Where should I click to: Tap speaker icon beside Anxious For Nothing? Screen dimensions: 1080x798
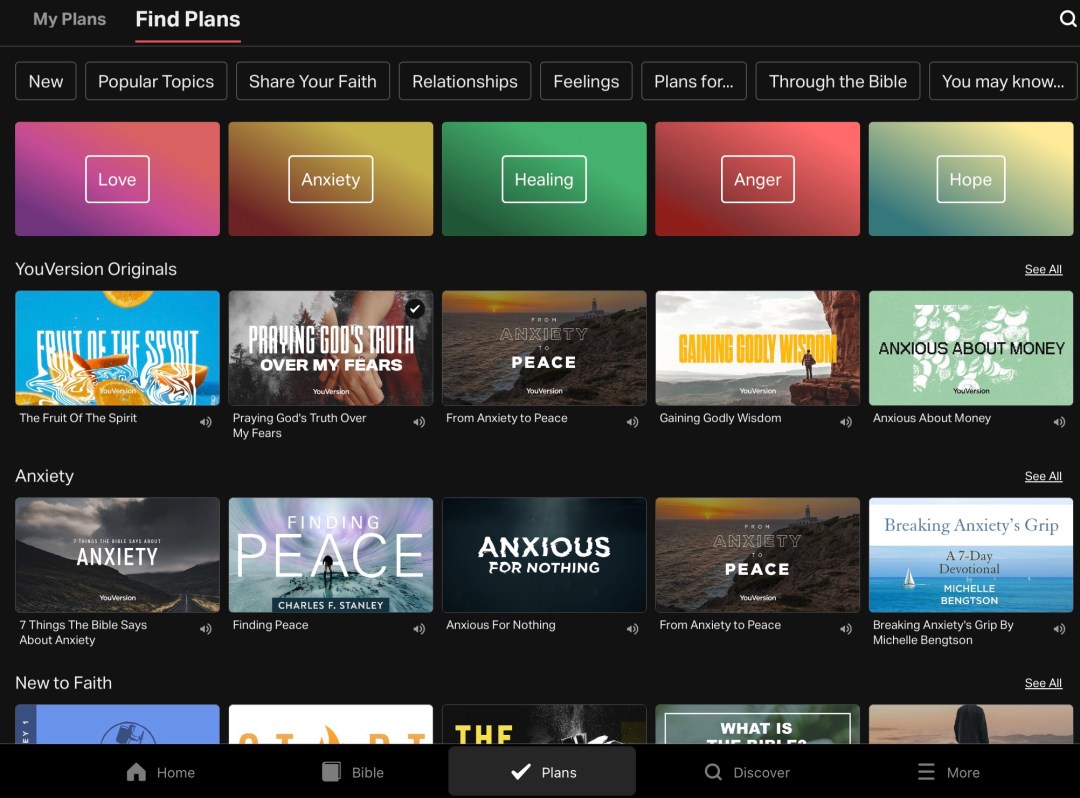(632, 629)
